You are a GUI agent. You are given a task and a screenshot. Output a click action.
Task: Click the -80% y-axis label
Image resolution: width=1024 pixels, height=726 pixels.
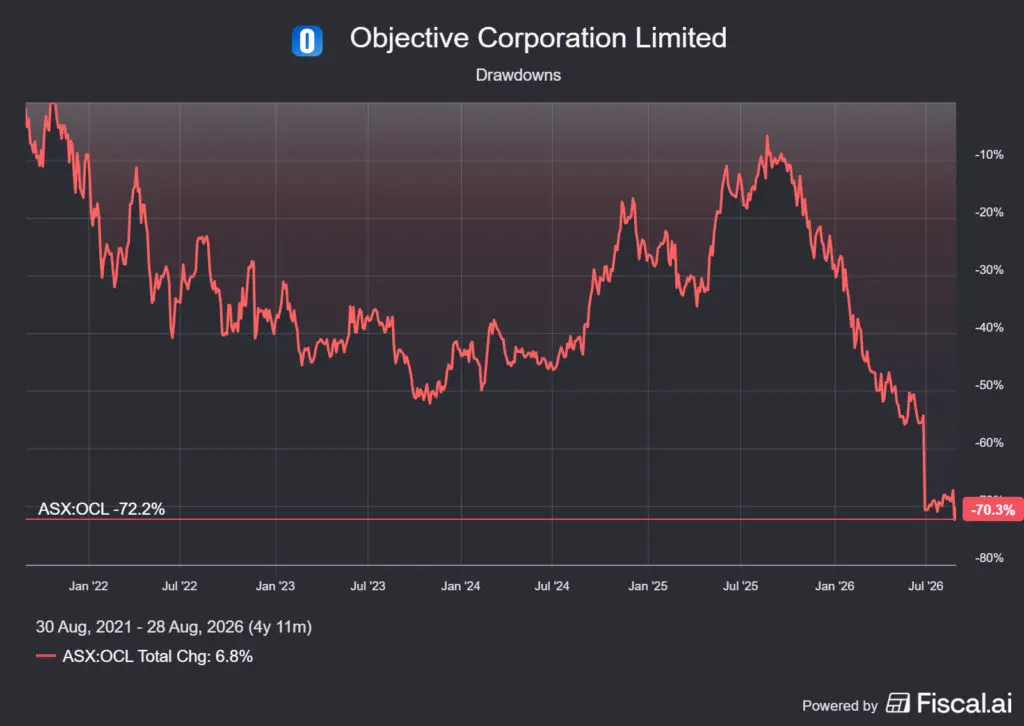point(989,558)
